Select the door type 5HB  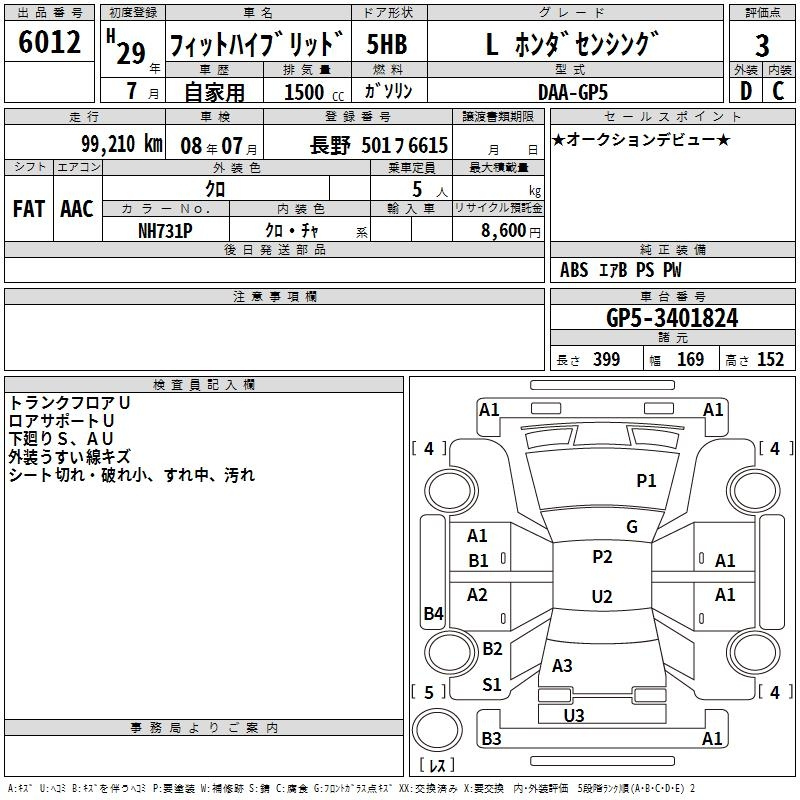tap(387, 44)
